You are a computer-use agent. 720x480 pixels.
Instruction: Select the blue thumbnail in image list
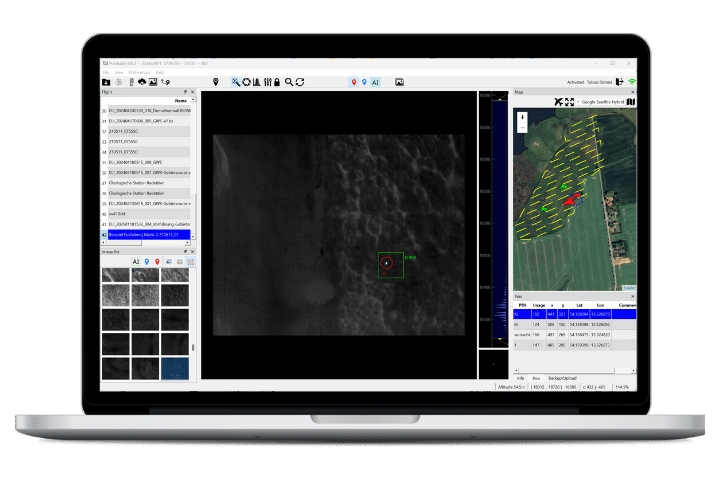[173, 369]
